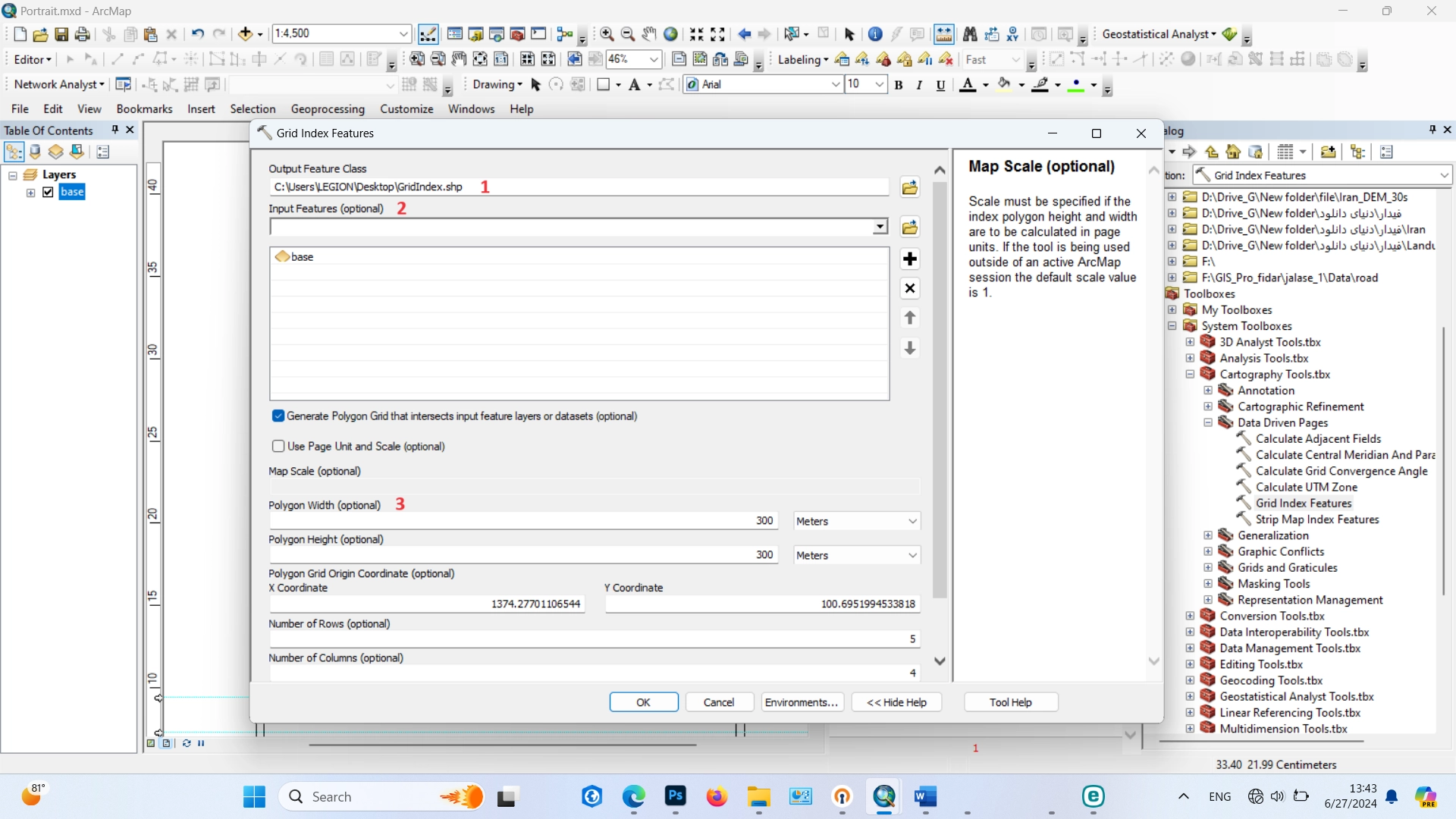1456x819 pixels.
Task: Toggle Generate Polygon Grid checkbox
Action: pos(278,416)
